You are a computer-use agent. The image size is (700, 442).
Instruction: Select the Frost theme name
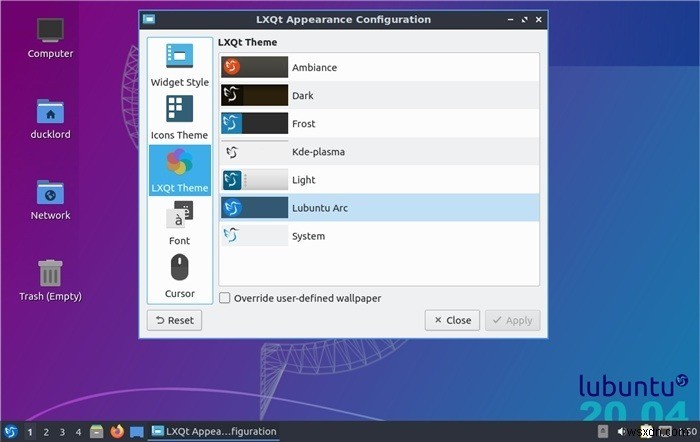pyautogui.click(x=304, y=124)
